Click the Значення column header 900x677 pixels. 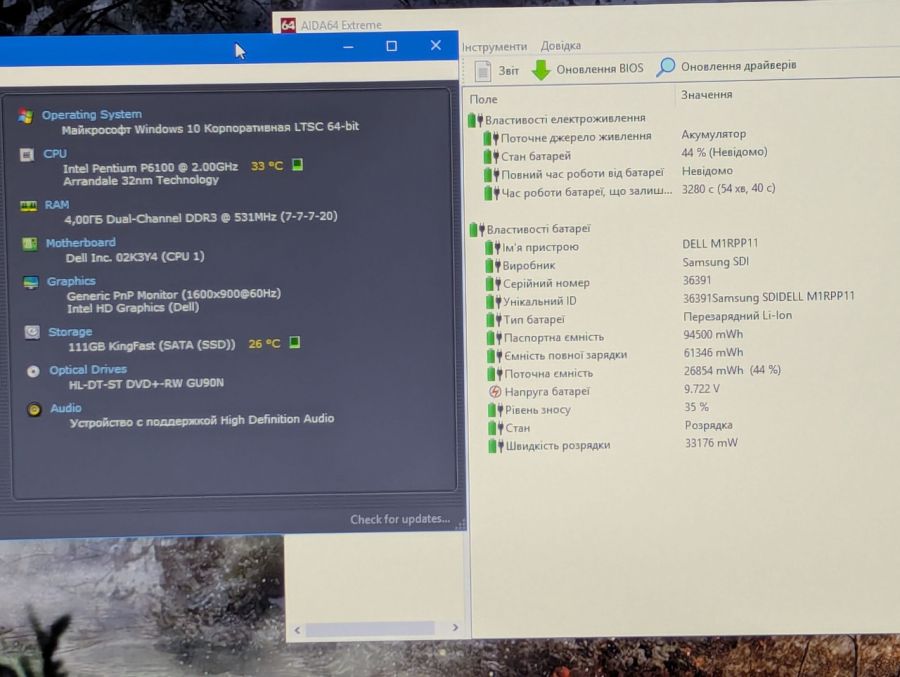pos(707,95)
